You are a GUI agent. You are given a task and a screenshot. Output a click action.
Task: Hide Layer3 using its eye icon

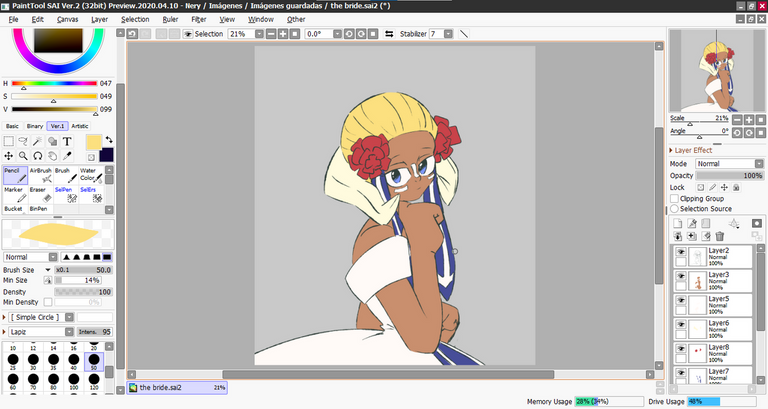(681, 276)
